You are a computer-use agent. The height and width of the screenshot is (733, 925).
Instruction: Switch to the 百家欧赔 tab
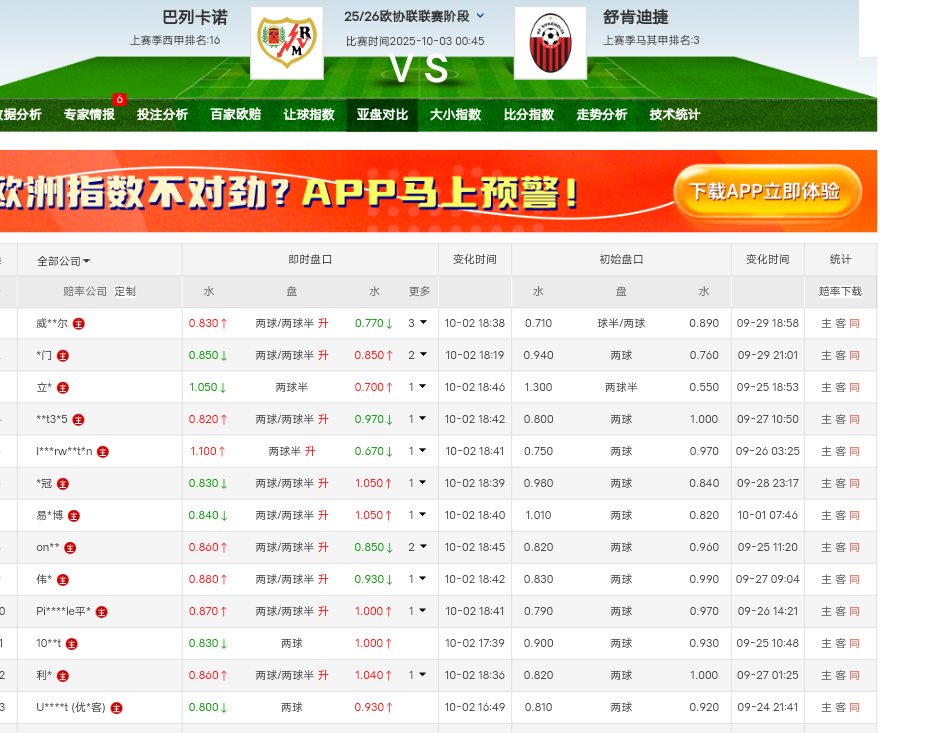[235, 115]
